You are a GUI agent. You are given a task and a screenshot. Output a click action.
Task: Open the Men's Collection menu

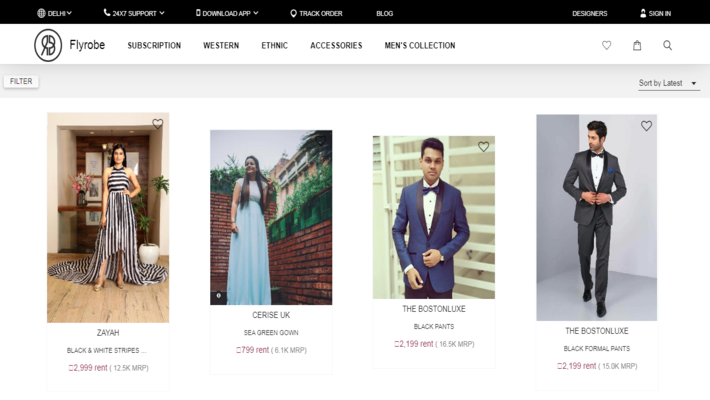coord(419,46)
